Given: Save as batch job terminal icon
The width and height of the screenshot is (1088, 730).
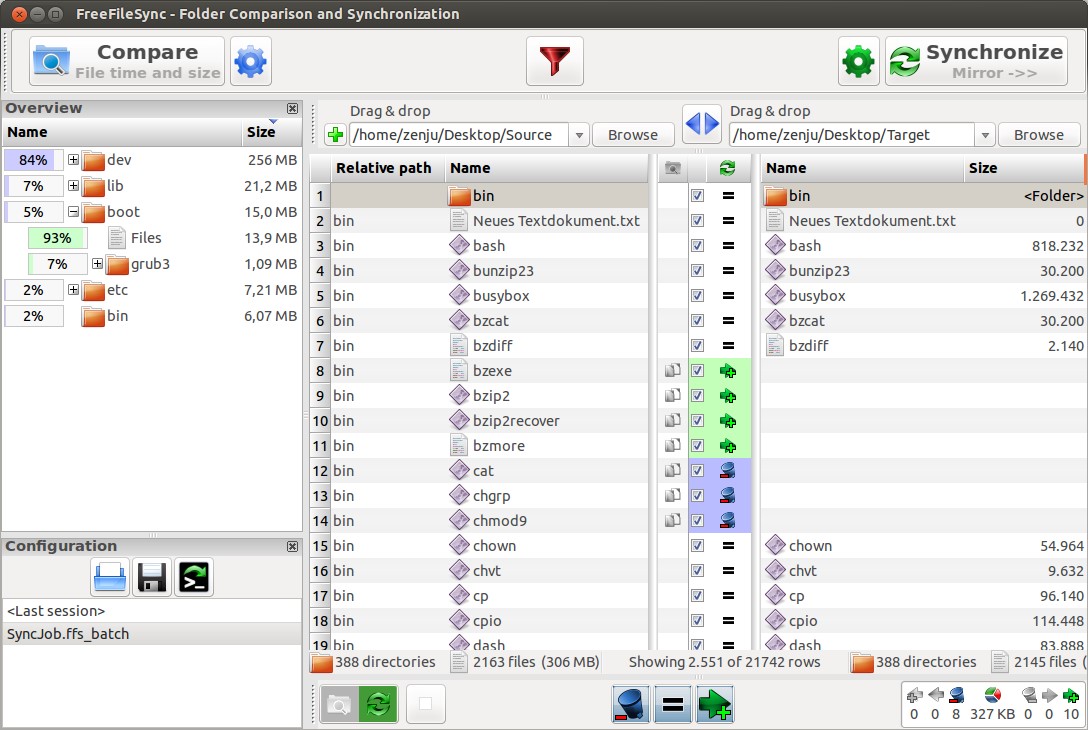Looking at the screenshot, I should click(194, 577).
